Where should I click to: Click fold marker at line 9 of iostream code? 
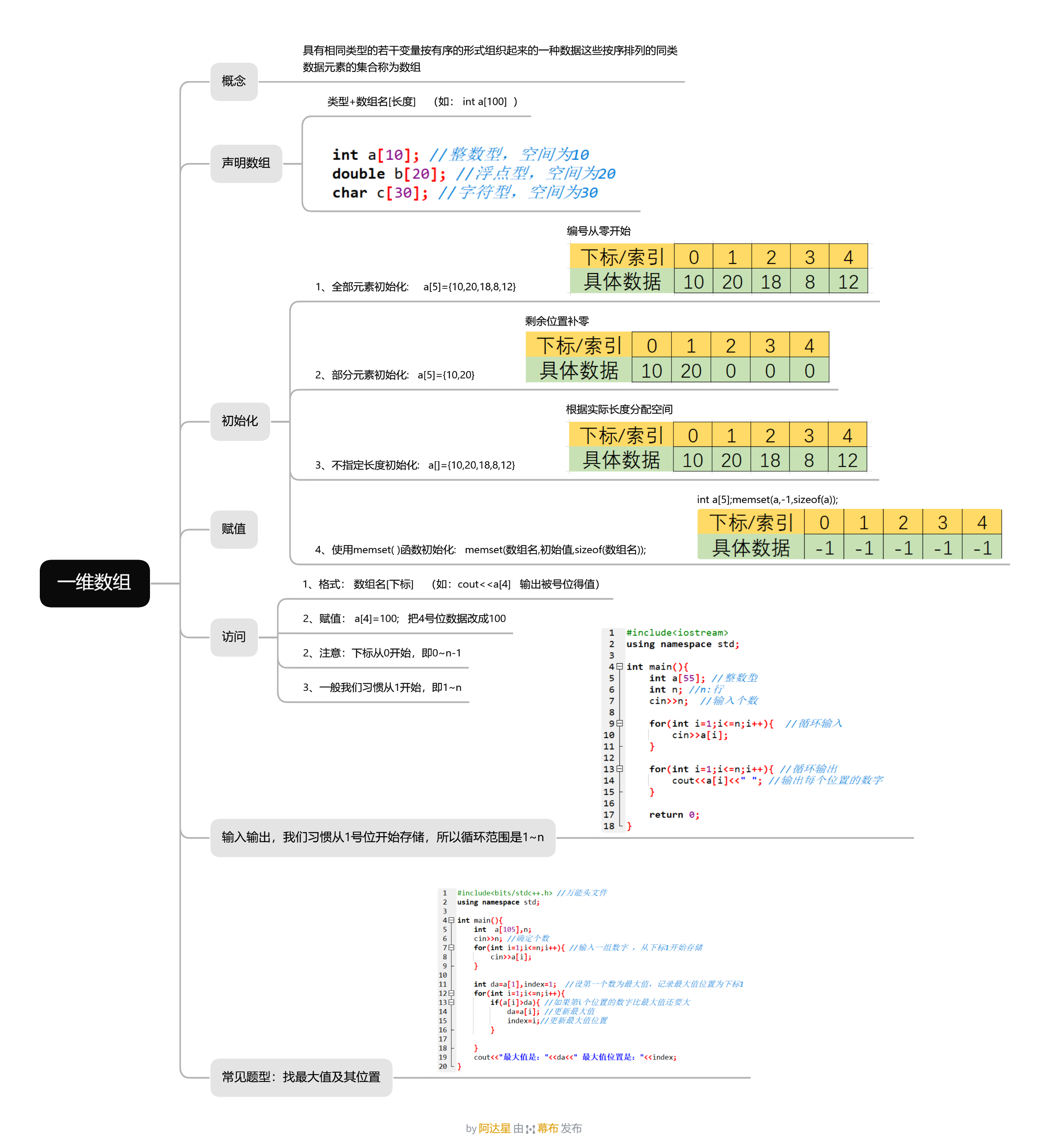[619, 723]
